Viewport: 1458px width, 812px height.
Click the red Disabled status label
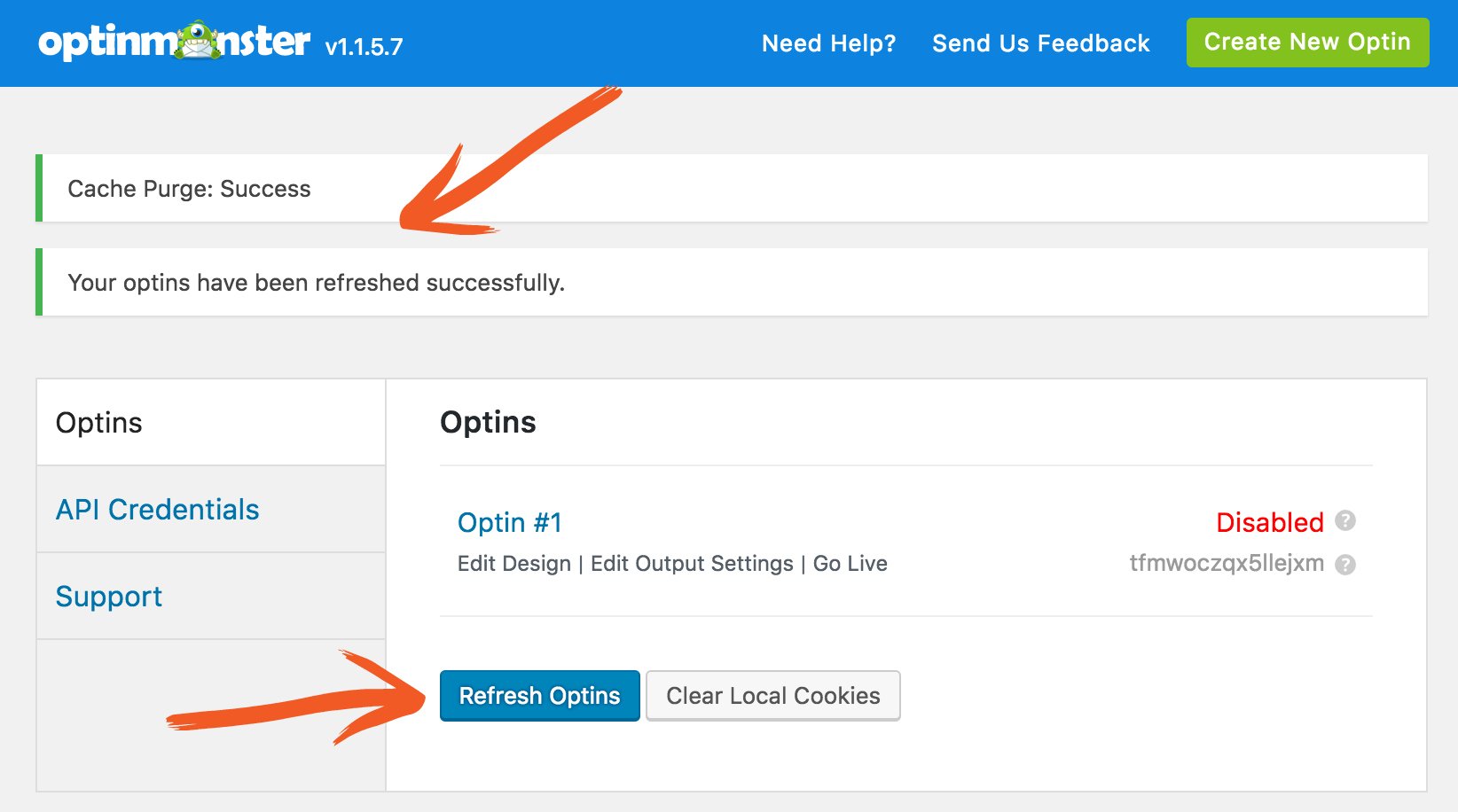coord(1270,522)
